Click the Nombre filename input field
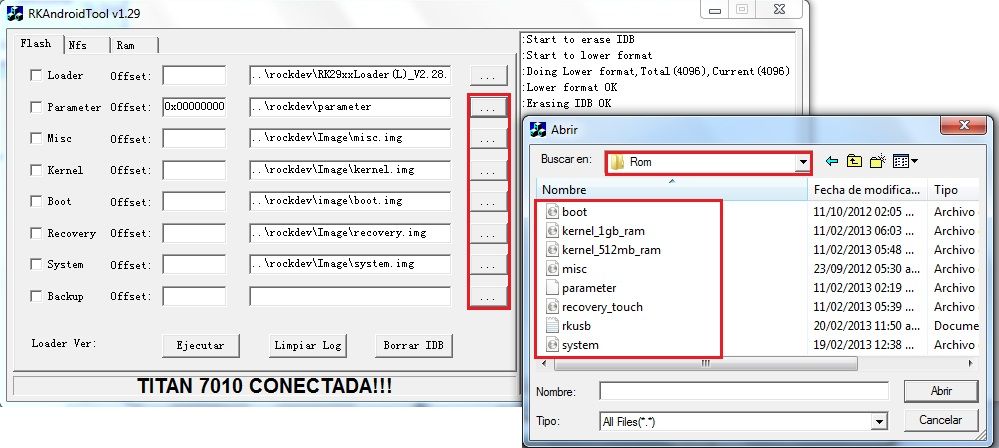This screenshot has width=999, height=448. [743, 391]
